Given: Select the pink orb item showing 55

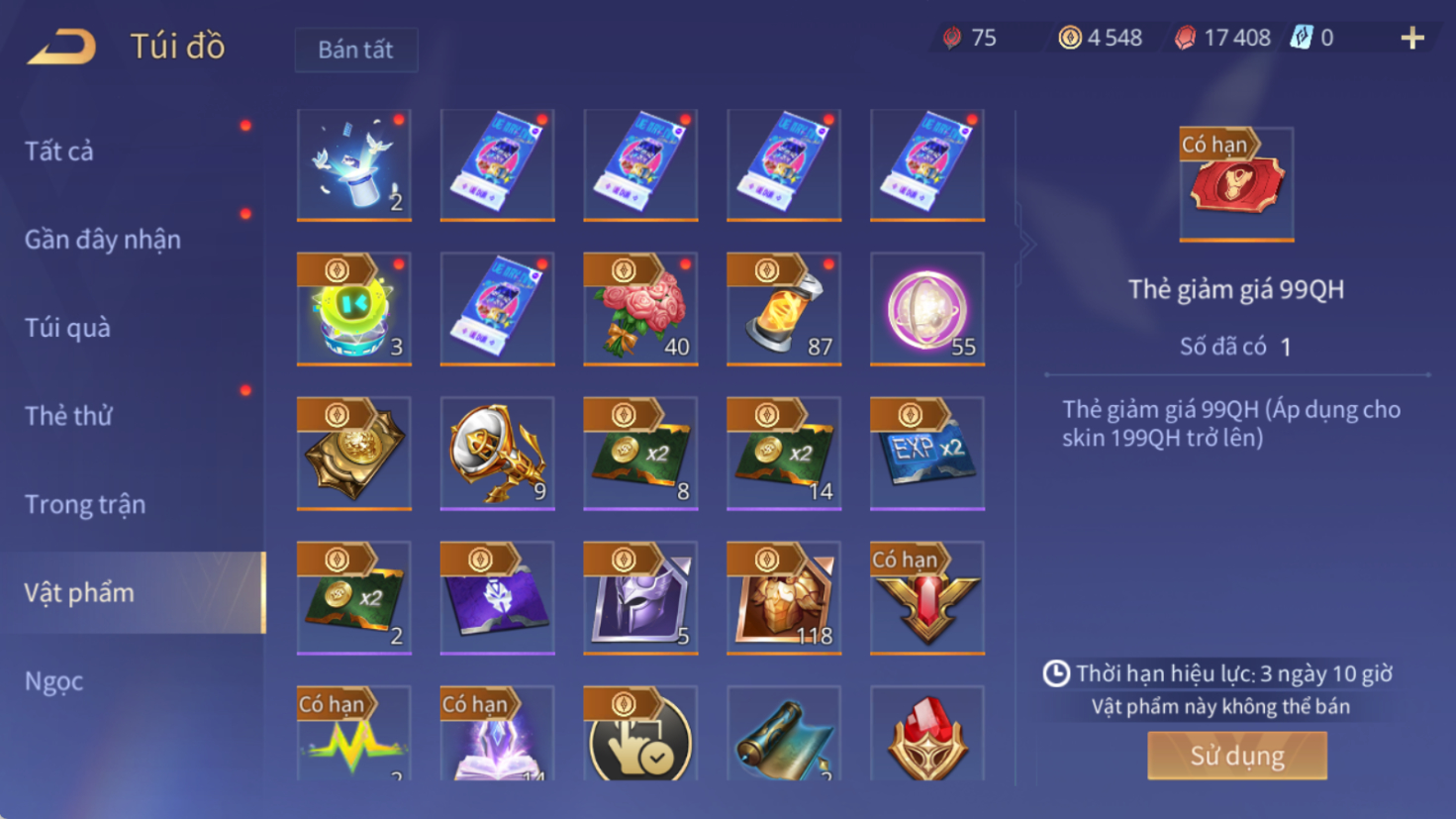Looking at the screenshot, I should tap(927, 309).
